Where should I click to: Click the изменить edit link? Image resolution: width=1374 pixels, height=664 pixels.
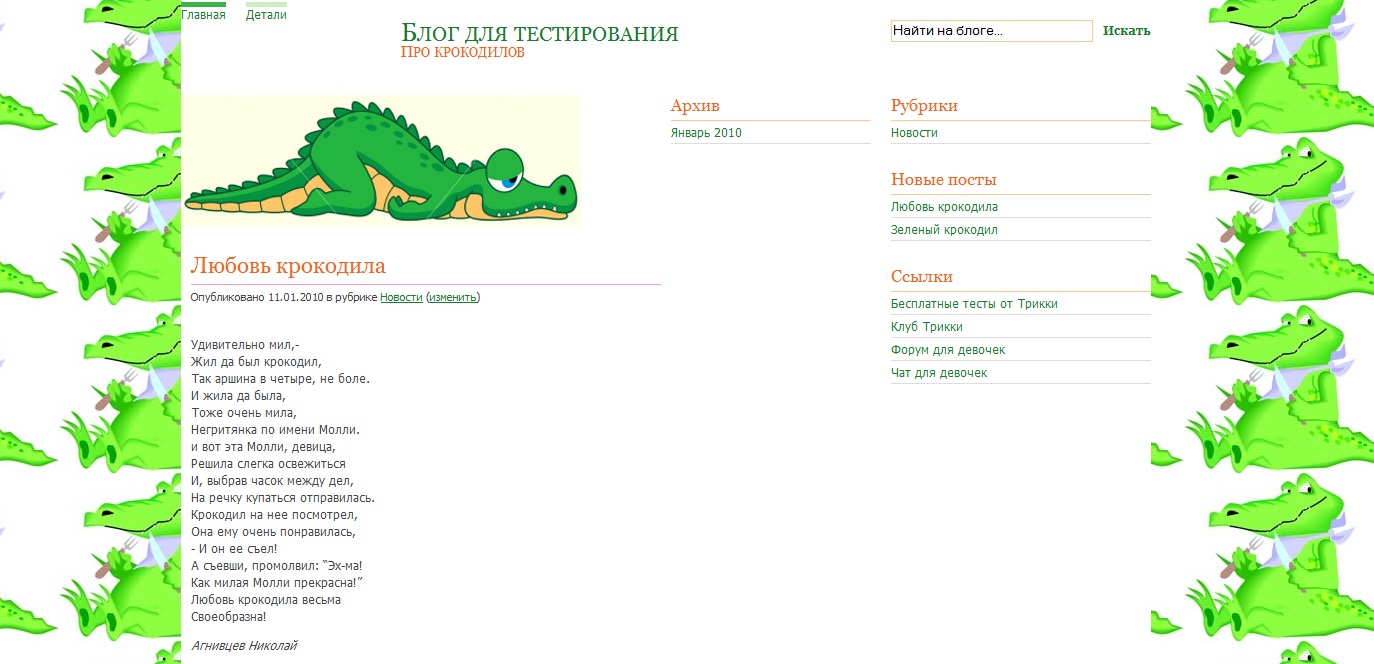tap(453, 297)
